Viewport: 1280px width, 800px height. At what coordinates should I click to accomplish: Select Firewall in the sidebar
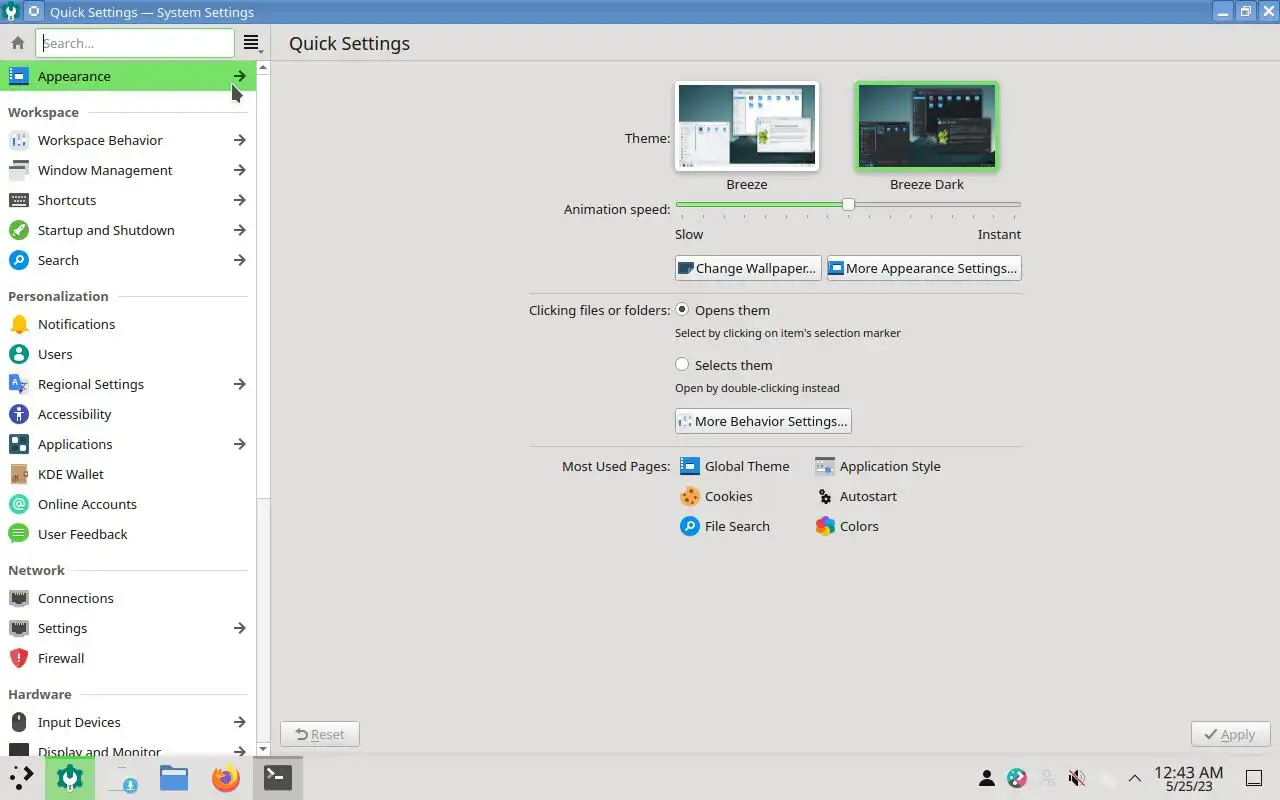128,658
